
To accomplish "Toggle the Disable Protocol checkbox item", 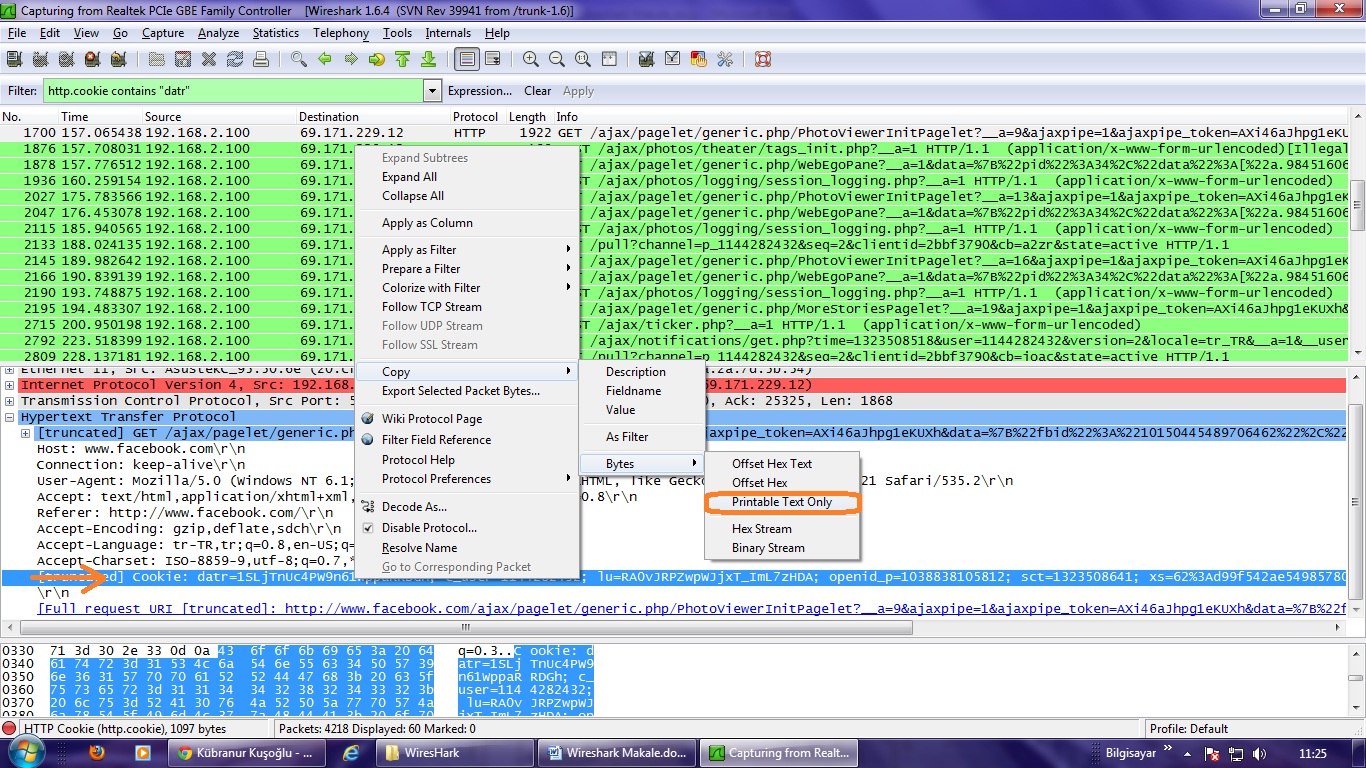I will (x=428, y=528).
